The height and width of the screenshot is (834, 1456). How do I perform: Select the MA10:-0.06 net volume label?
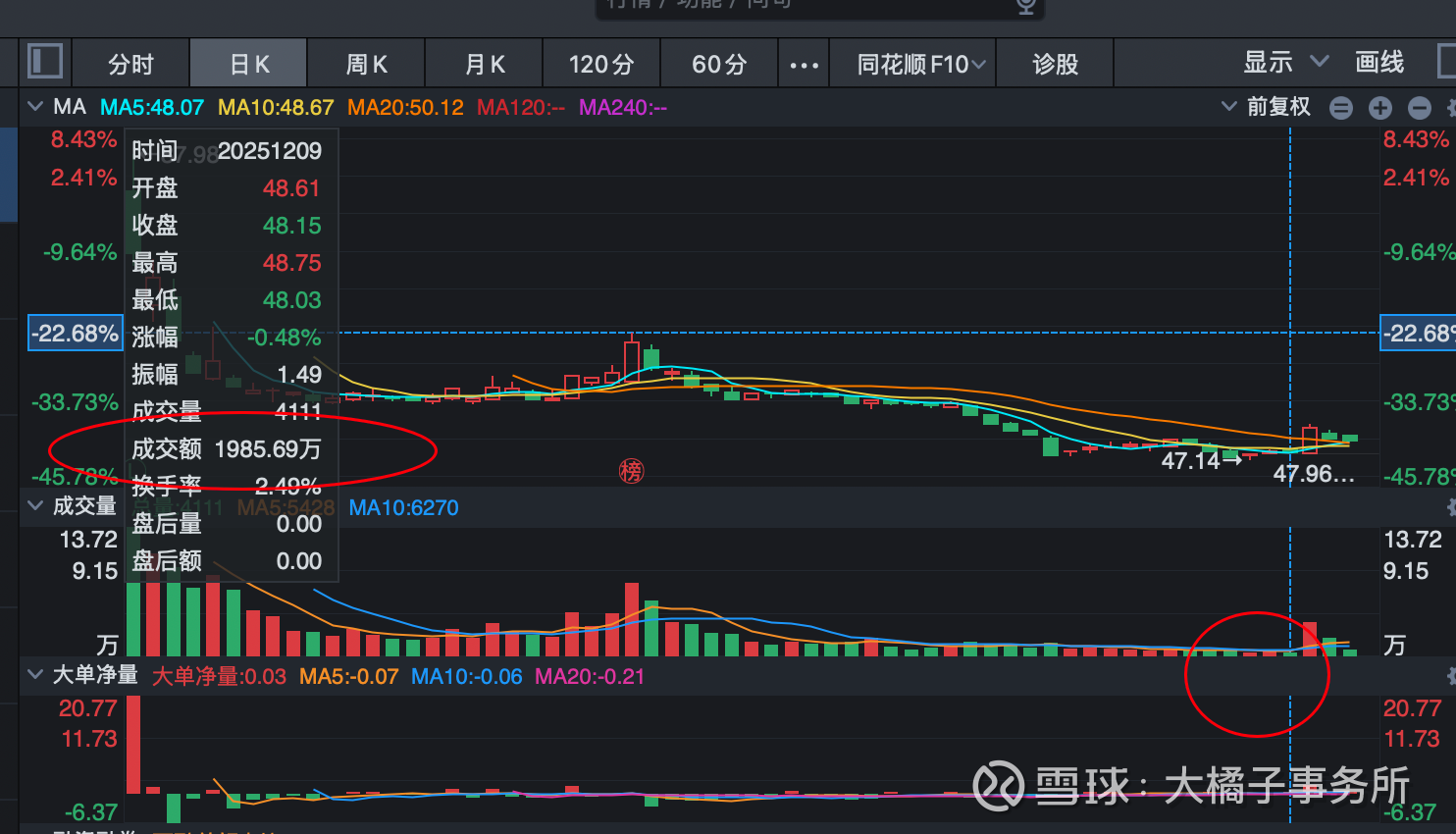pyautogui.click(x=466, y=676)
